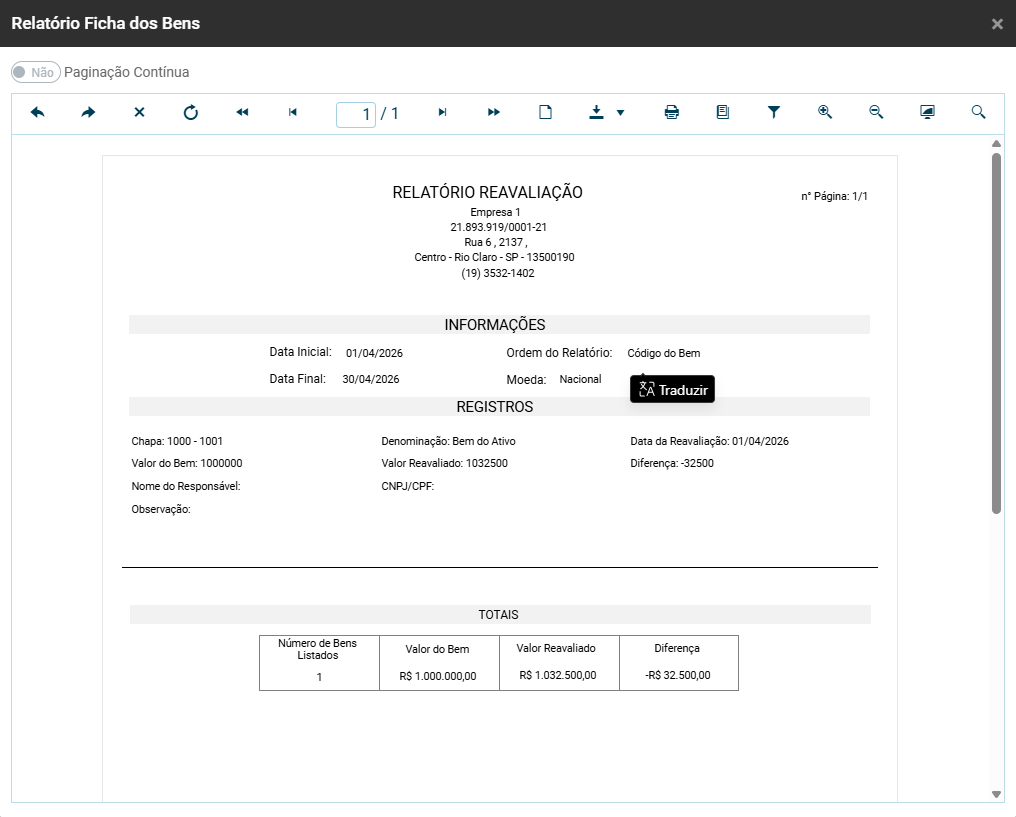The image size is (1016, 817).
Task: Click the document view icon next to the printer
Action: tap(723, 113)
